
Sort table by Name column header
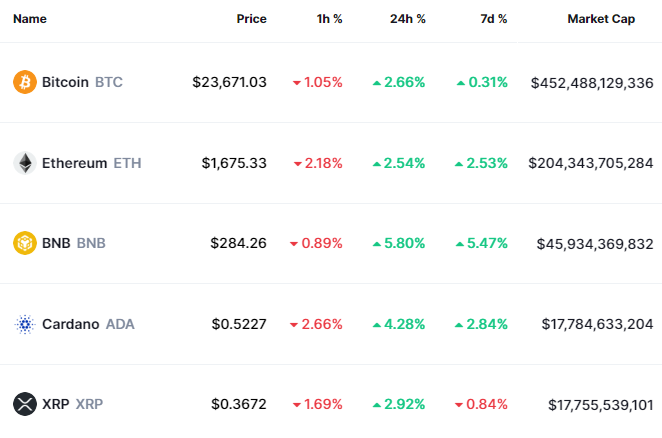click(30, 19)
